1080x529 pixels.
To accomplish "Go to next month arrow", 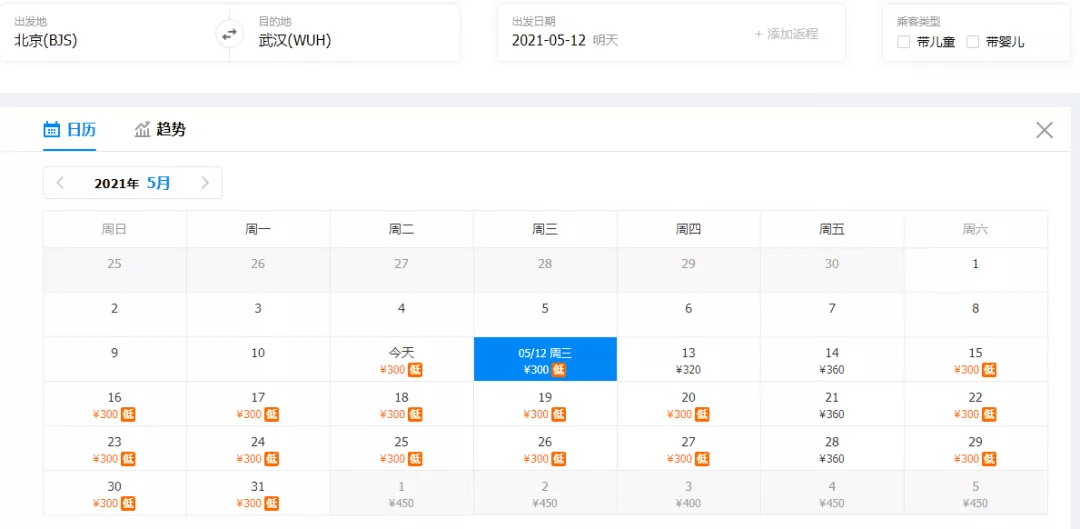I will pyautogui.click(x=205, y=183).
